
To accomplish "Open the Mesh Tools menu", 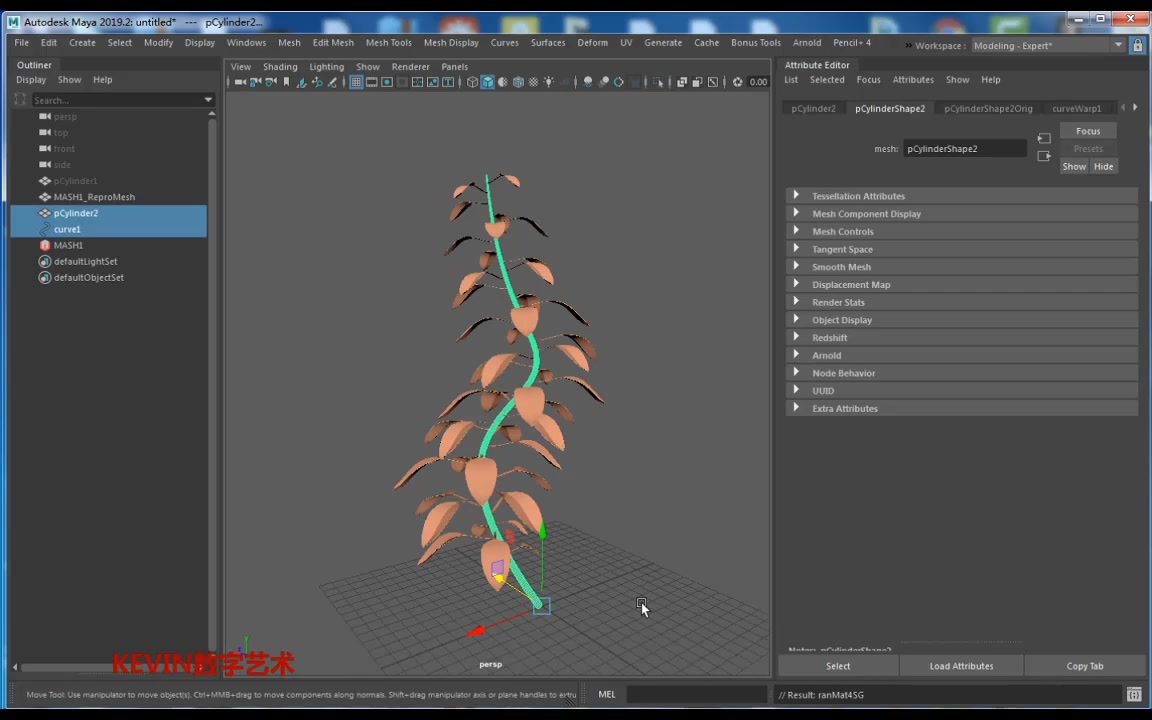I will [x=388, y=43].
